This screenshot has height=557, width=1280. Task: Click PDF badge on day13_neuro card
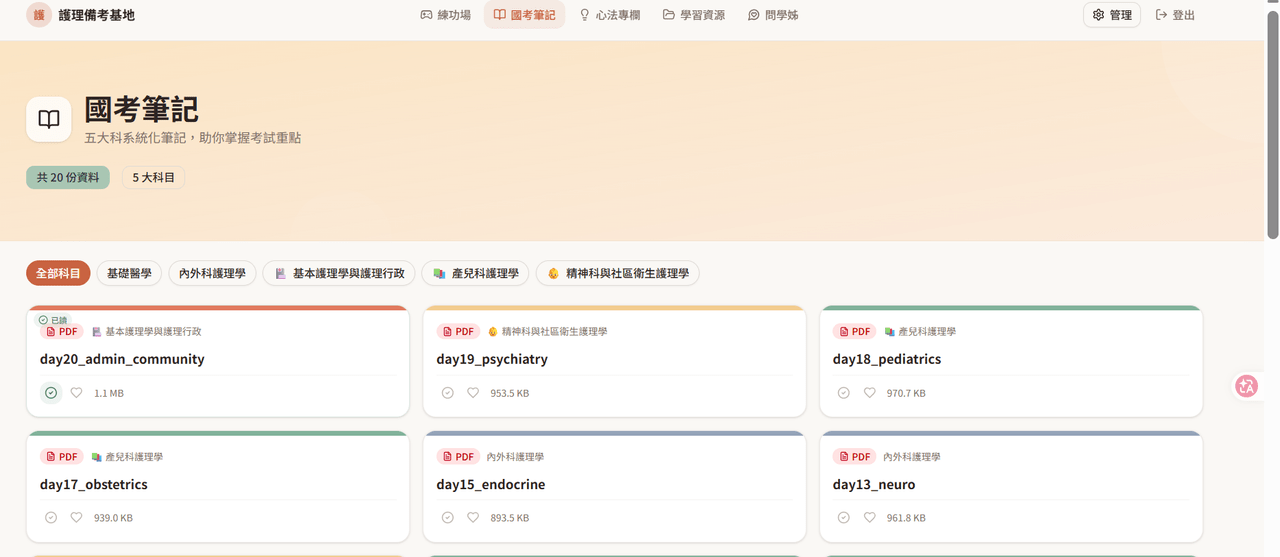[855, 457]
